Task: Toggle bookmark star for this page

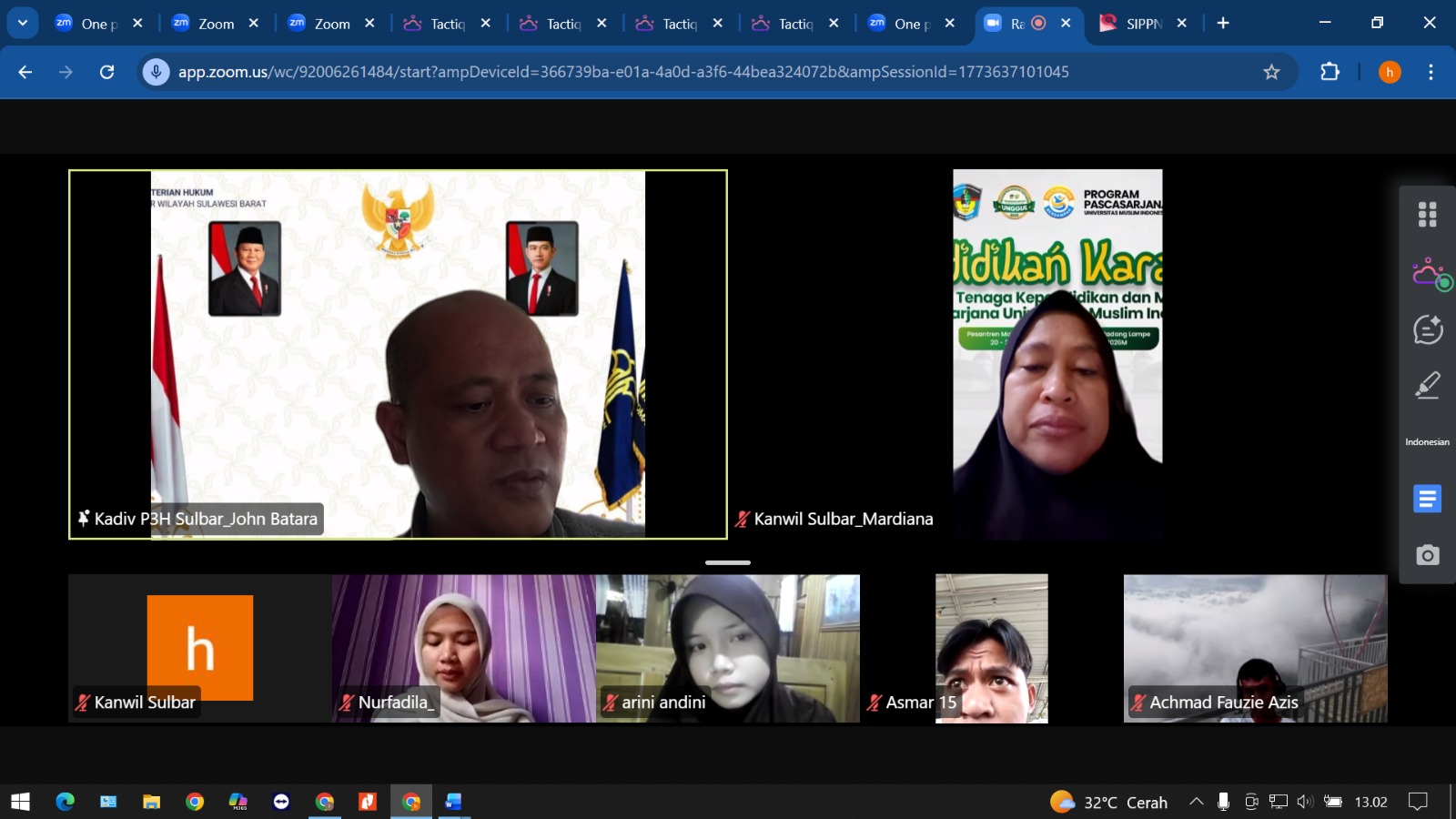Action: click(x=1271, y=72)
